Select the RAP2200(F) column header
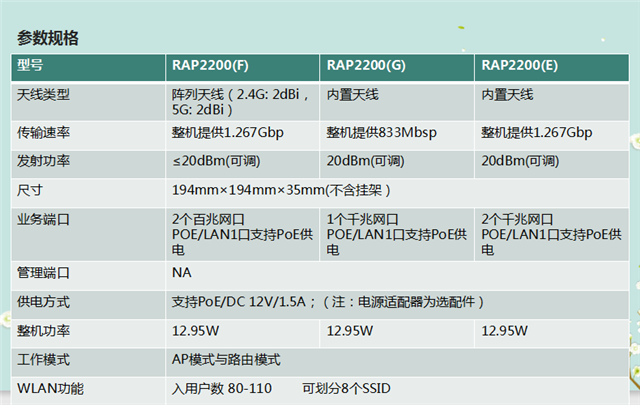The image size is (640, 405). click(x=210, y=66)
